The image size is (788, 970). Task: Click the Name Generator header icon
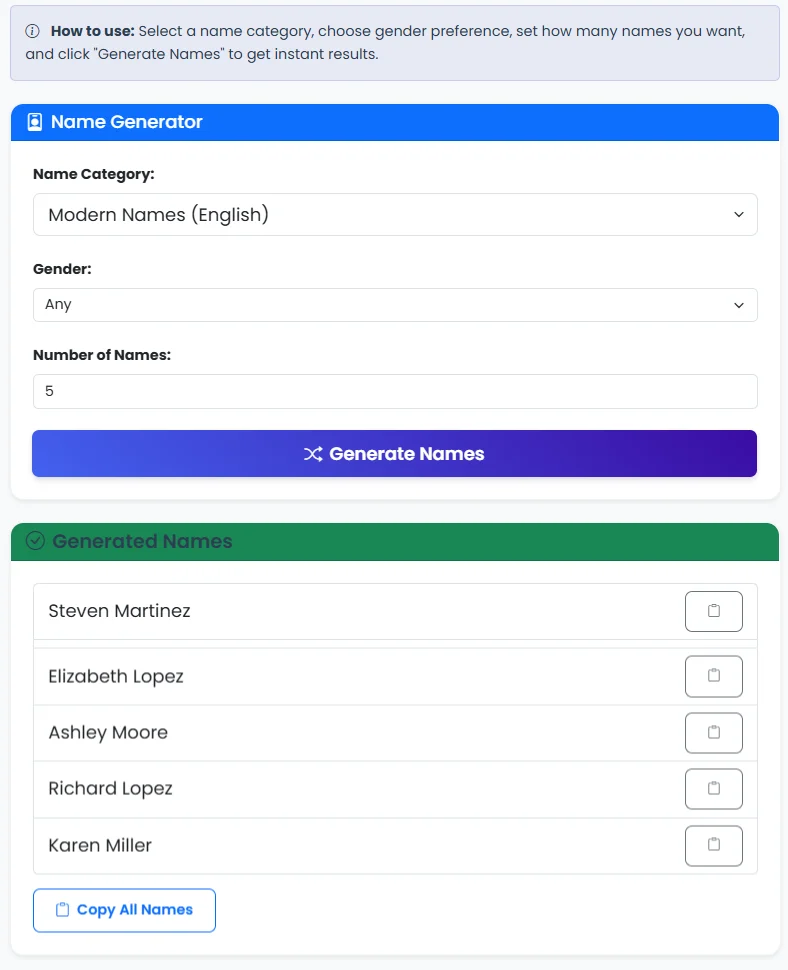(35, 122)
